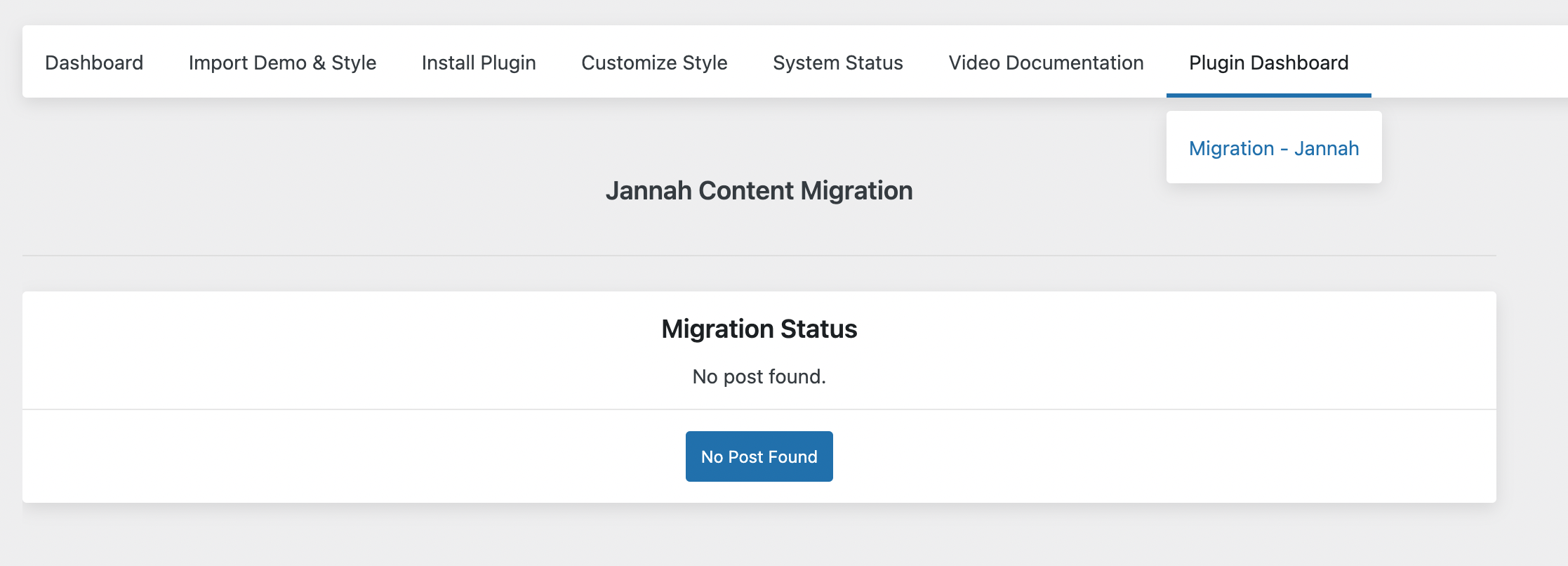
Task: Open the Dashboard tab
Action: coord(94,62)
